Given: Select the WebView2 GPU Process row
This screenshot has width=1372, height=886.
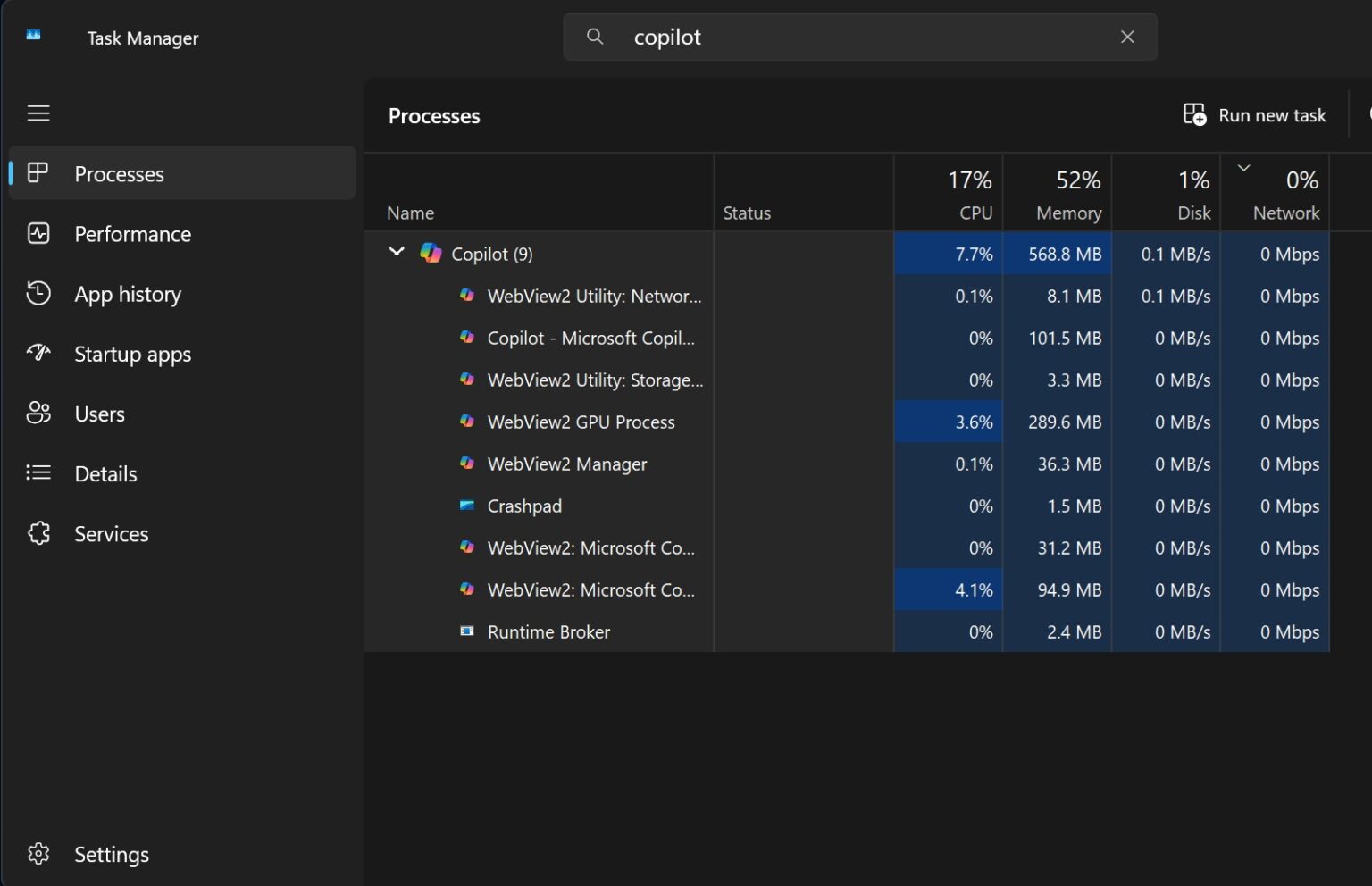Looking at the screenshot, I should tap(581, 422).
